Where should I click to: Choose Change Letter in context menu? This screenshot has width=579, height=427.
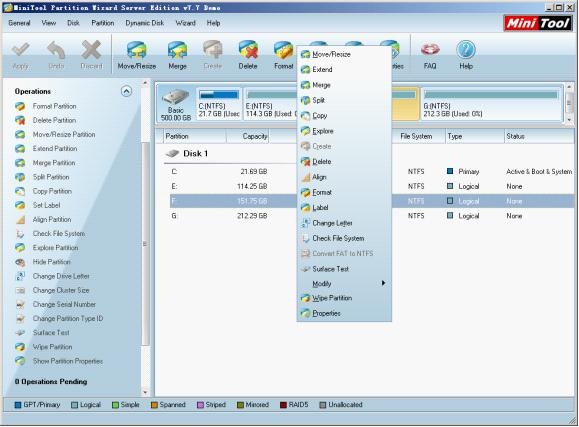click(344, 223)
